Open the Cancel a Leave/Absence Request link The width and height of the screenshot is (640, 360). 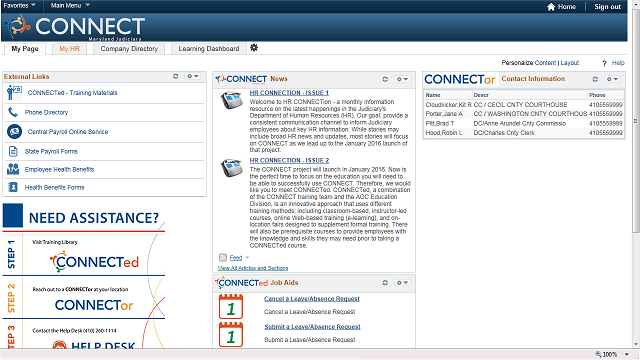tap(312, 299)
